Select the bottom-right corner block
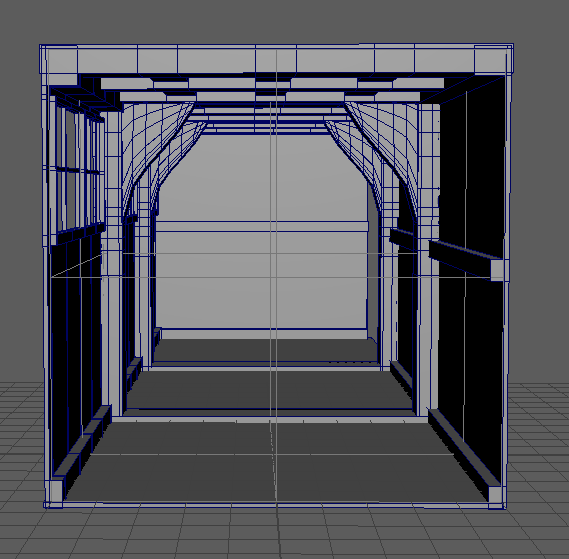Viewport: 569px width, 559px height. click(x=496, y=494)
